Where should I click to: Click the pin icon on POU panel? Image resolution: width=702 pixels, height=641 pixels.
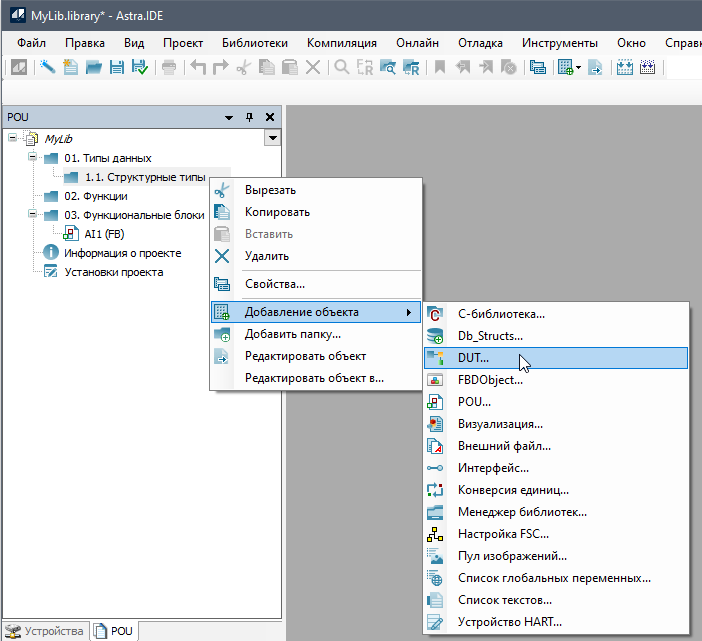click(250, 117)
